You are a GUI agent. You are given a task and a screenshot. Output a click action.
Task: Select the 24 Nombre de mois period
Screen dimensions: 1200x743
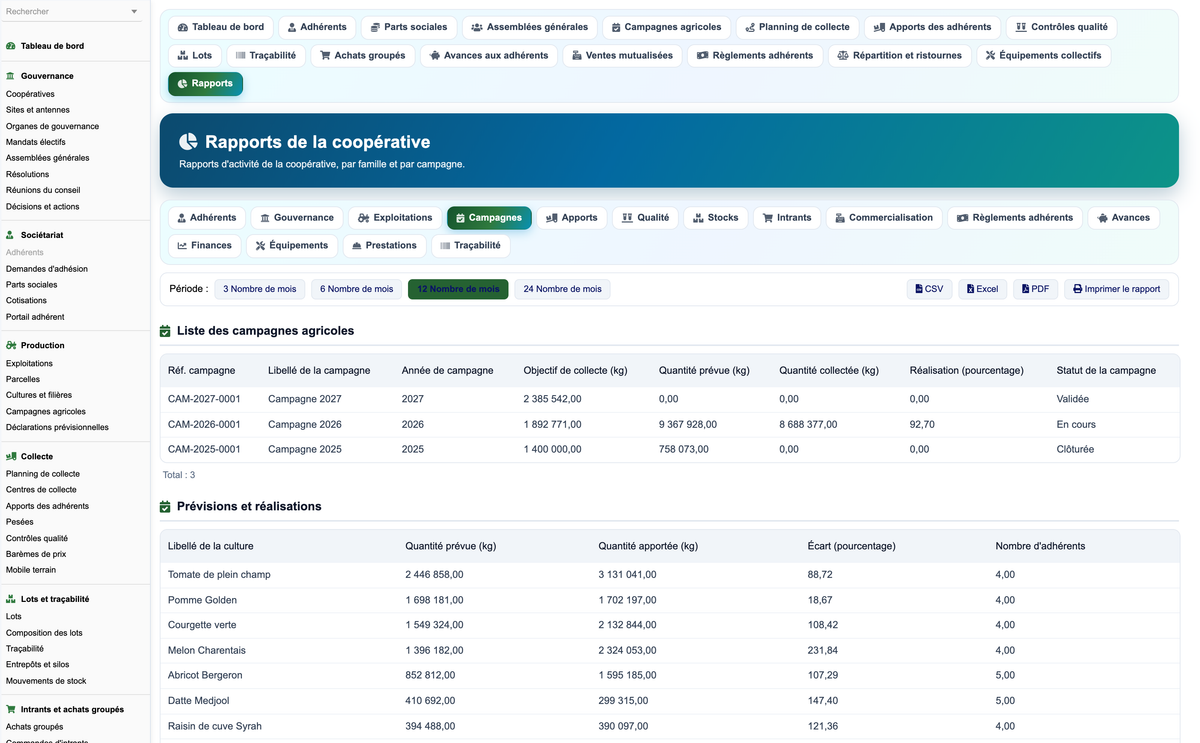(x=563, y=289)
